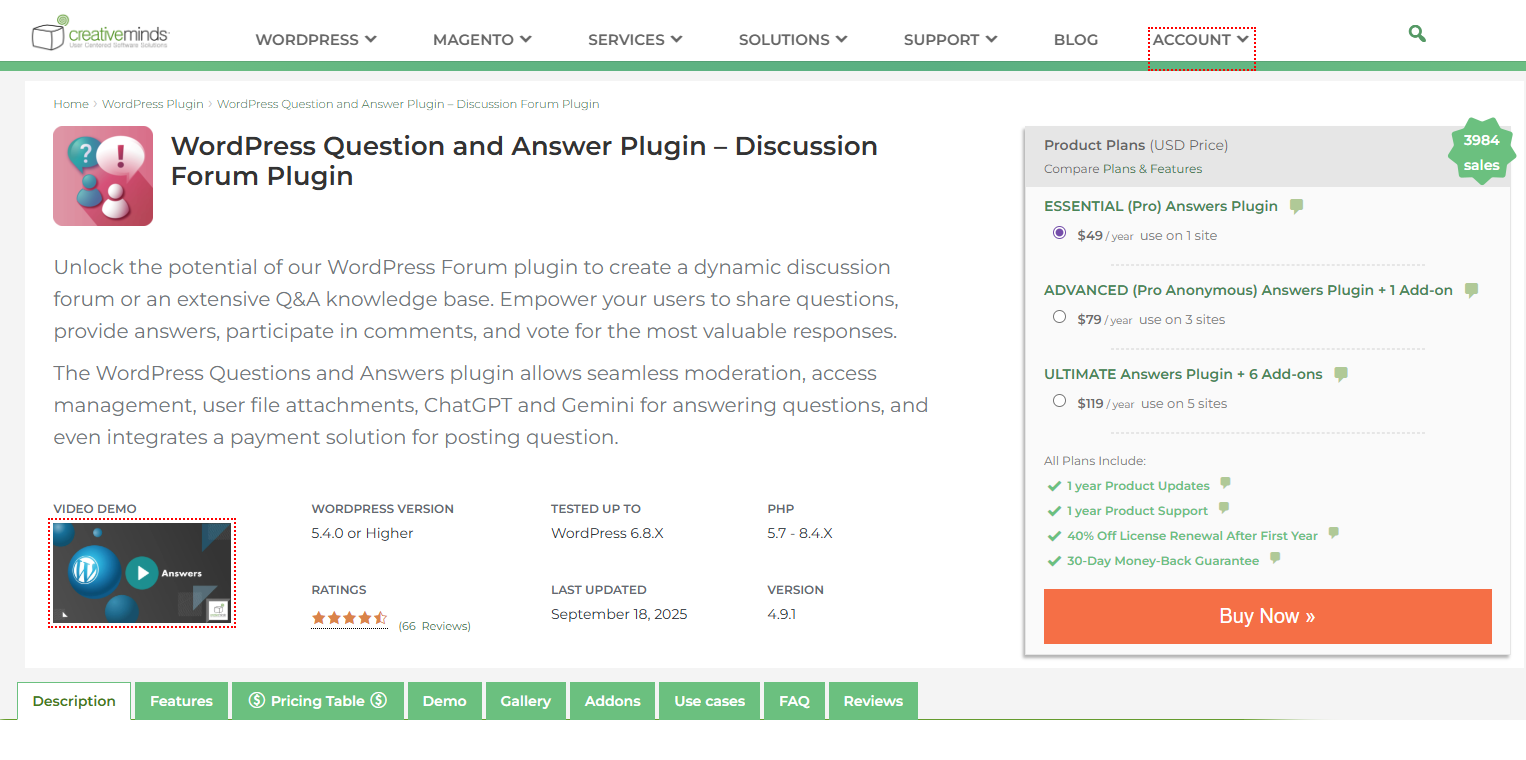Open the ACCOUNT dropdown

click(1201, 39)
